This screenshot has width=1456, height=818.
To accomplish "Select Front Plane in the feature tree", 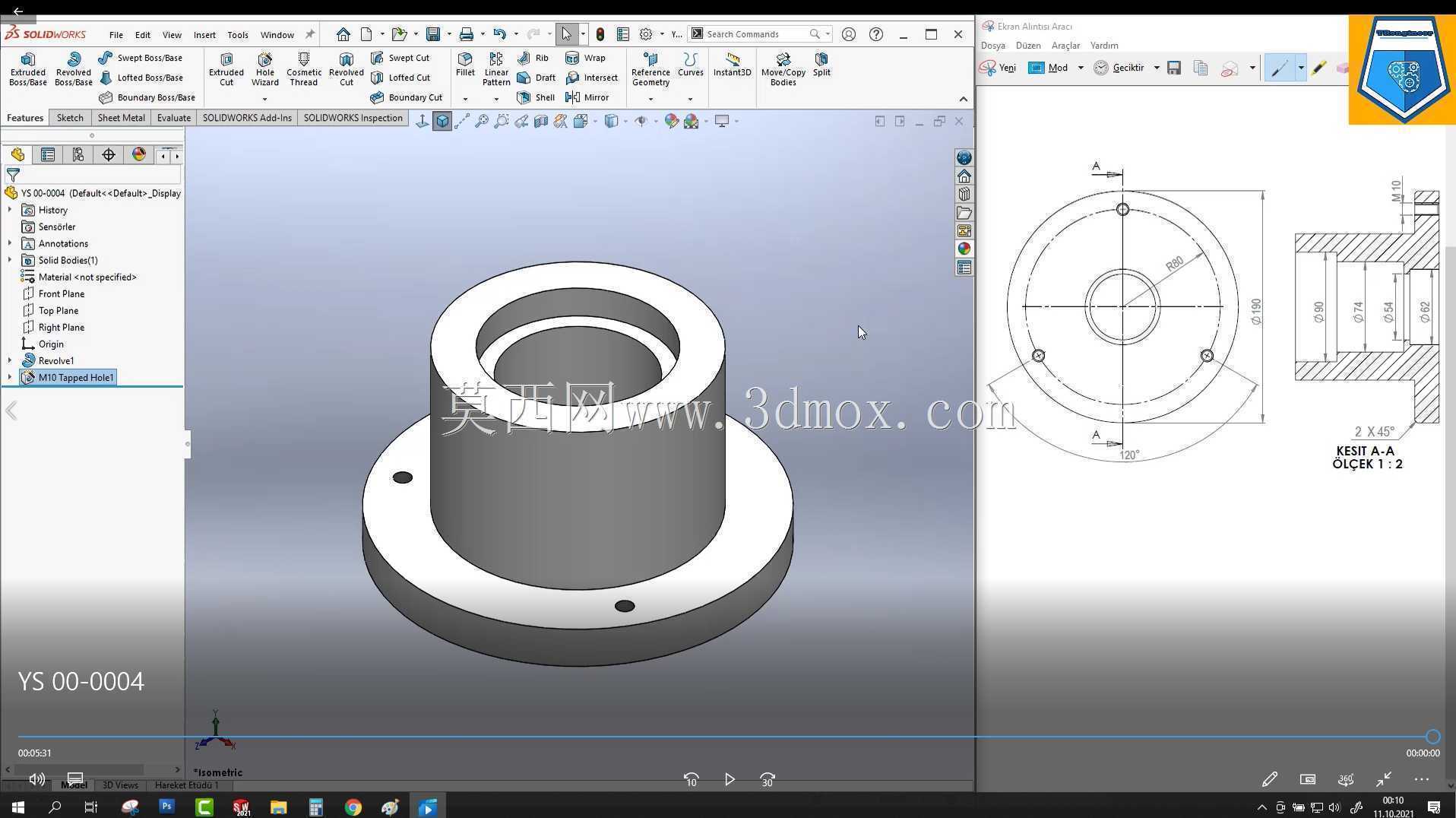I will (x=53, y=293).
